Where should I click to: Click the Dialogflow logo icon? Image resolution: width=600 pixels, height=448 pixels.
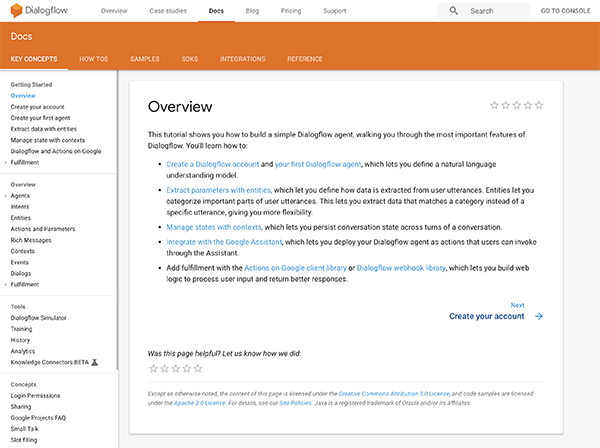point(16,10)
